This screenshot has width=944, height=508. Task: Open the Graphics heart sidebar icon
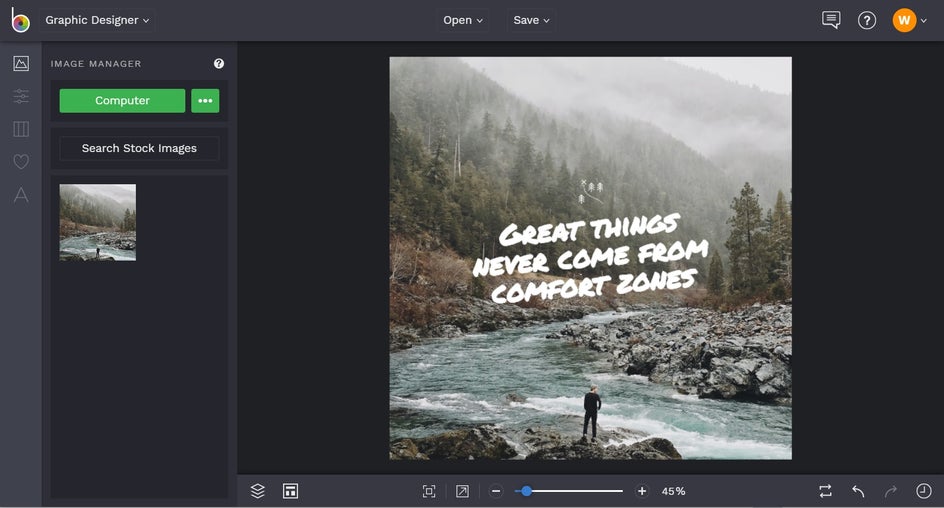click(x=21, y=161)
